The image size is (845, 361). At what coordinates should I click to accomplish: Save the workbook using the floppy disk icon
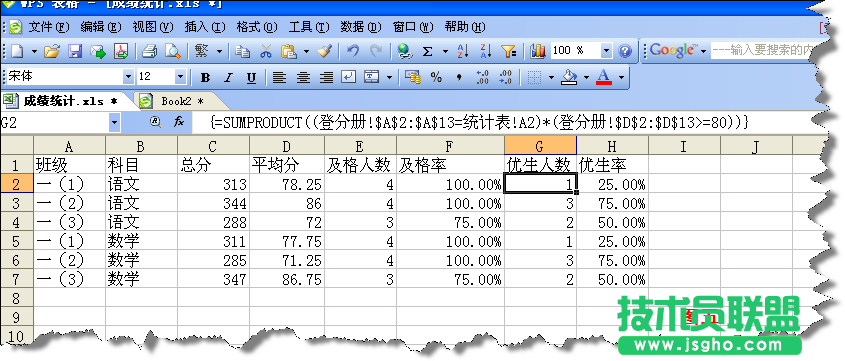[x=74, y=51]
